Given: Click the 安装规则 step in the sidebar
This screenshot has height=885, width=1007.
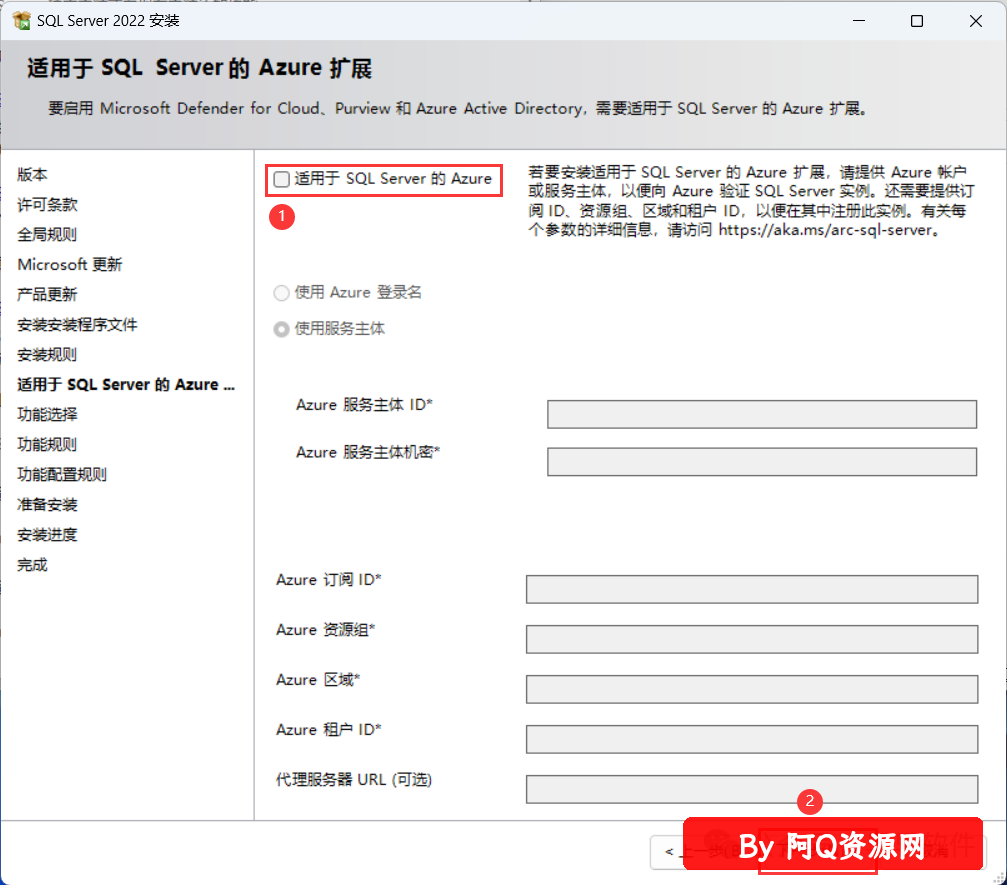Looking at the screenshot, I should click(x=48, y=355).
